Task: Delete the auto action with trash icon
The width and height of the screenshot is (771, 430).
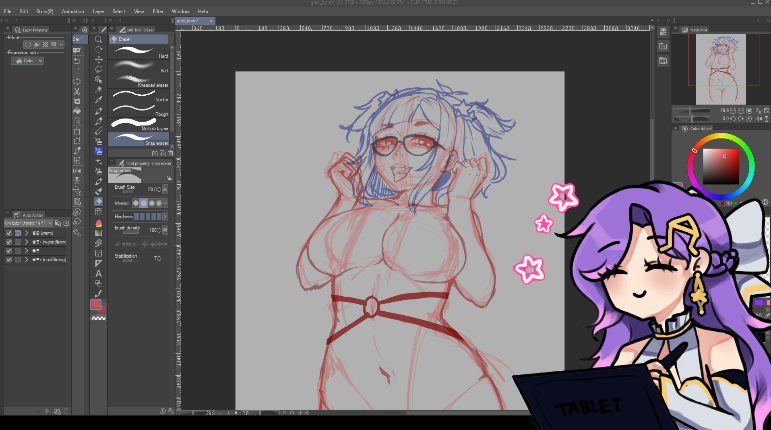Action: 66,411
